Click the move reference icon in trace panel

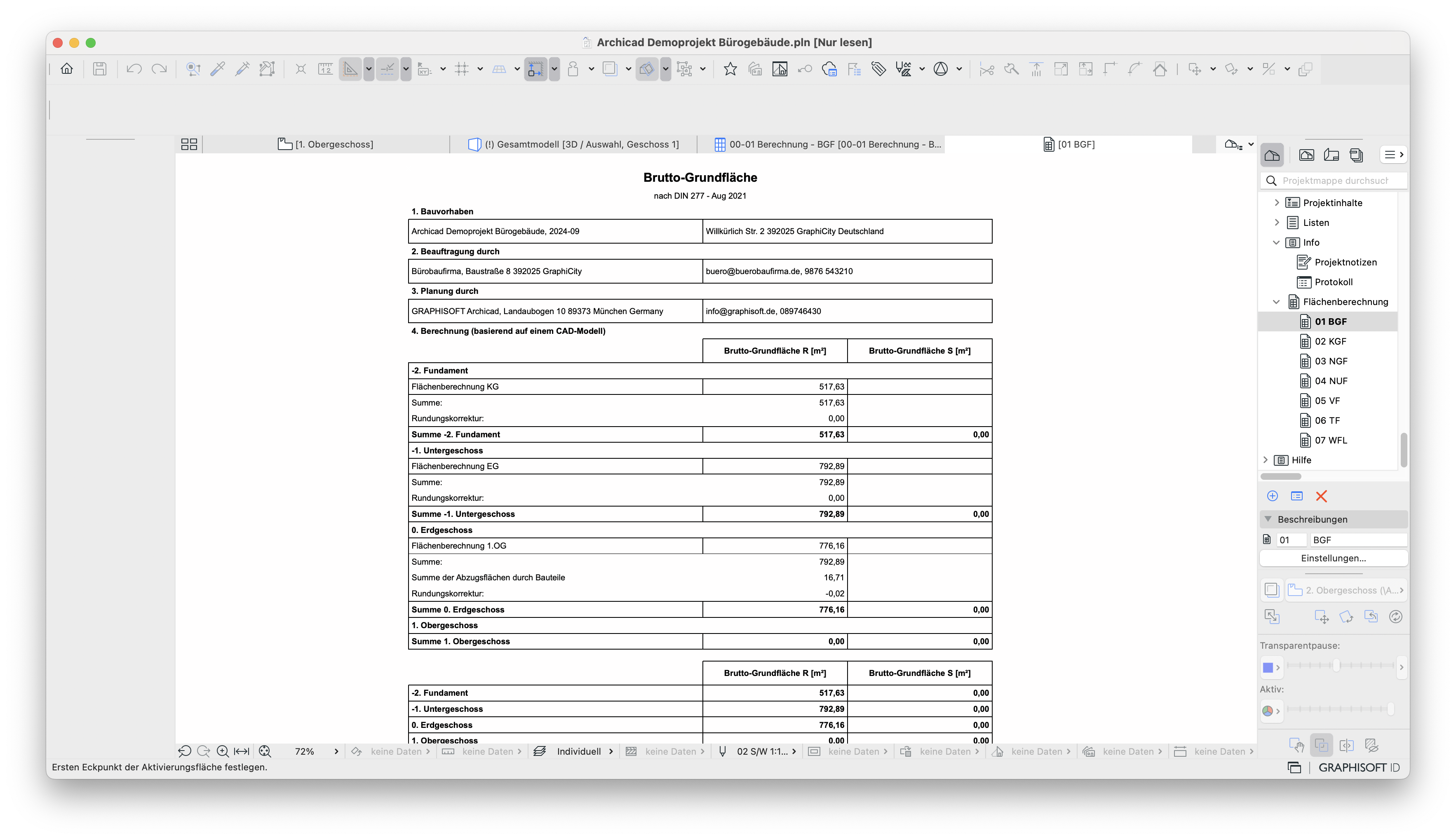(1322, 617)
